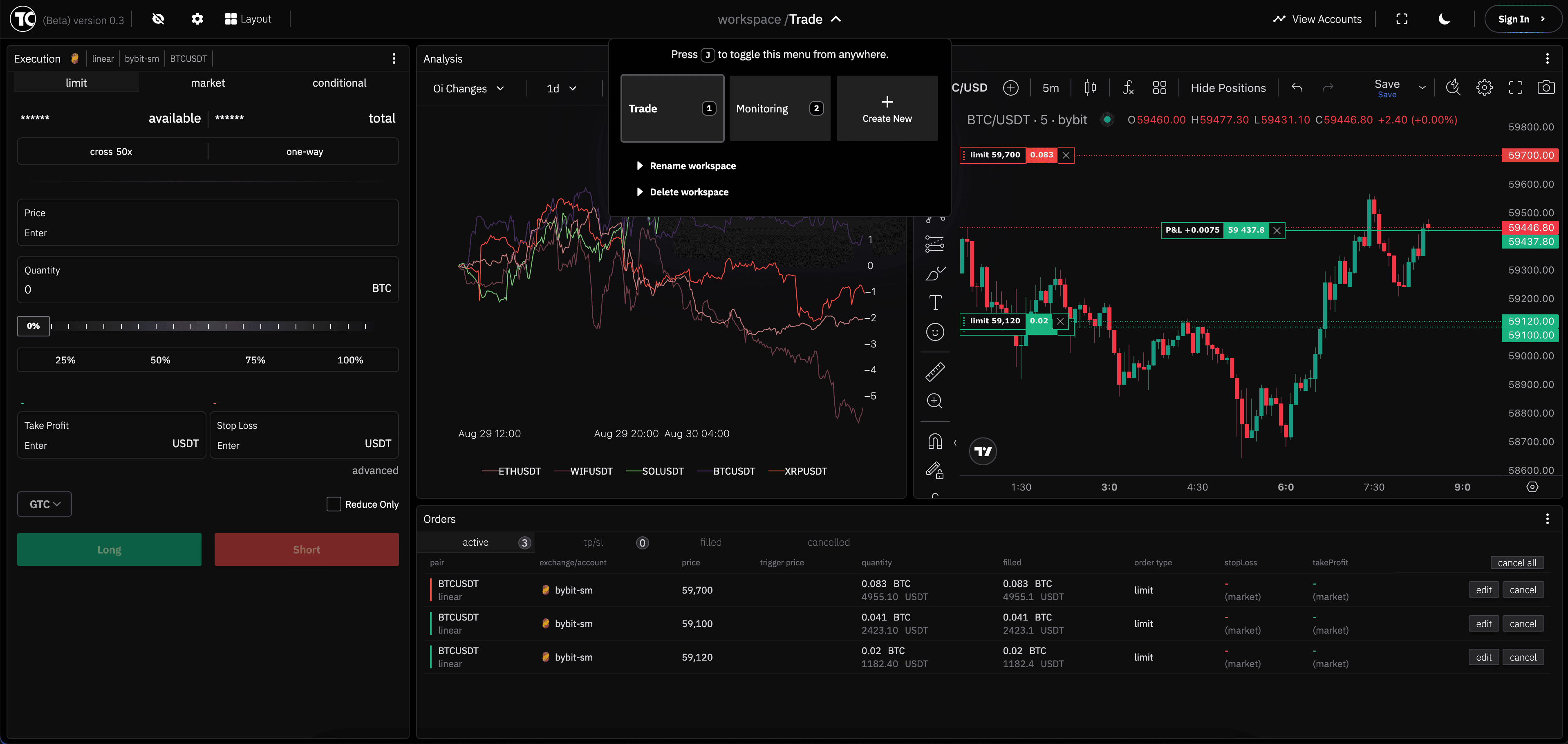Expand Delete workspace option
The height and width of the screenshot is (744, 1568).
pyautogui.click(x=682, y=192)
